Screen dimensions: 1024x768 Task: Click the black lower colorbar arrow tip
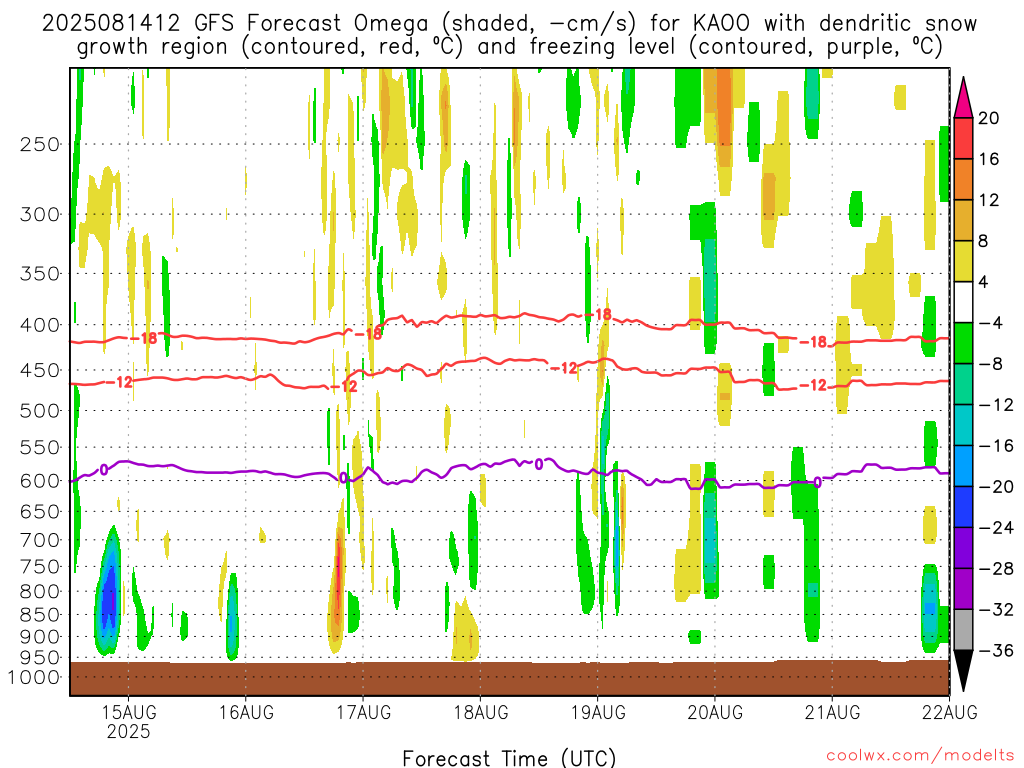coord(963,671)
